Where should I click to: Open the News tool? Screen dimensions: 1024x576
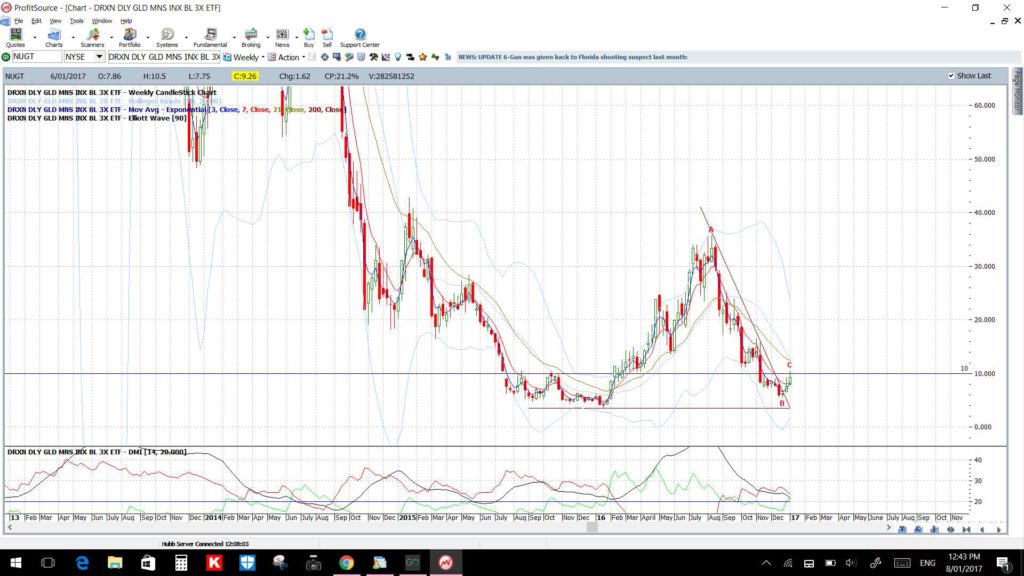coord(282,37)
